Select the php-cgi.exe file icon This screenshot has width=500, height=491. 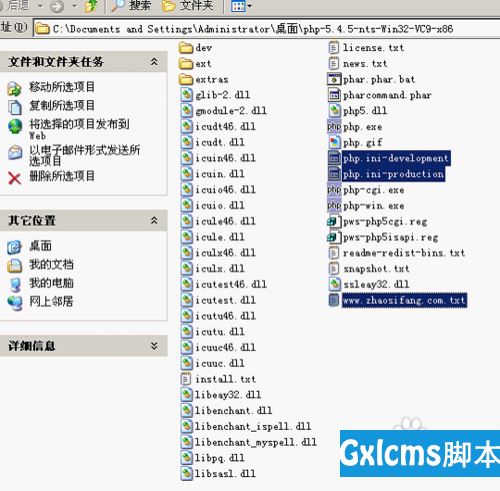334,190
